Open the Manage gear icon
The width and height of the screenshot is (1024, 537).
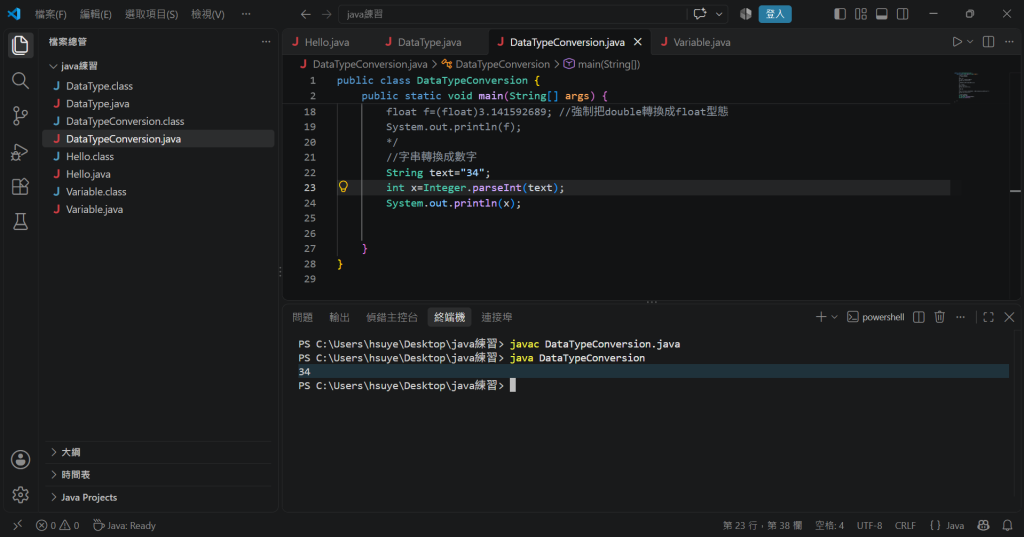[20, 495]
